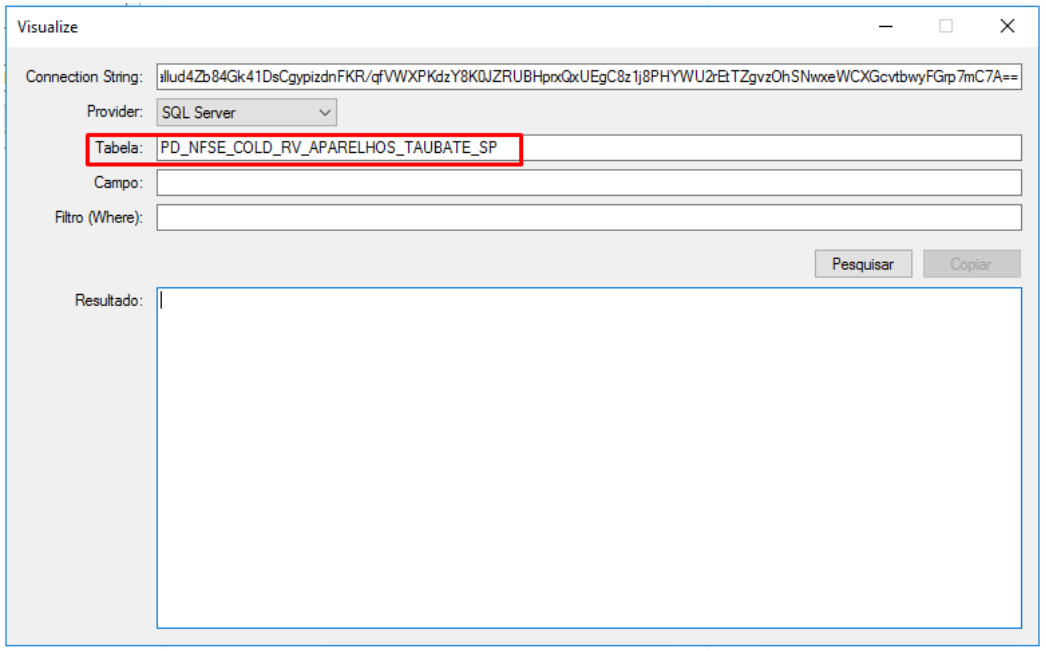Screen dimensions: 1046x651
Task: Click the "Resultado:" label
Action: click(x=109, y=300)
